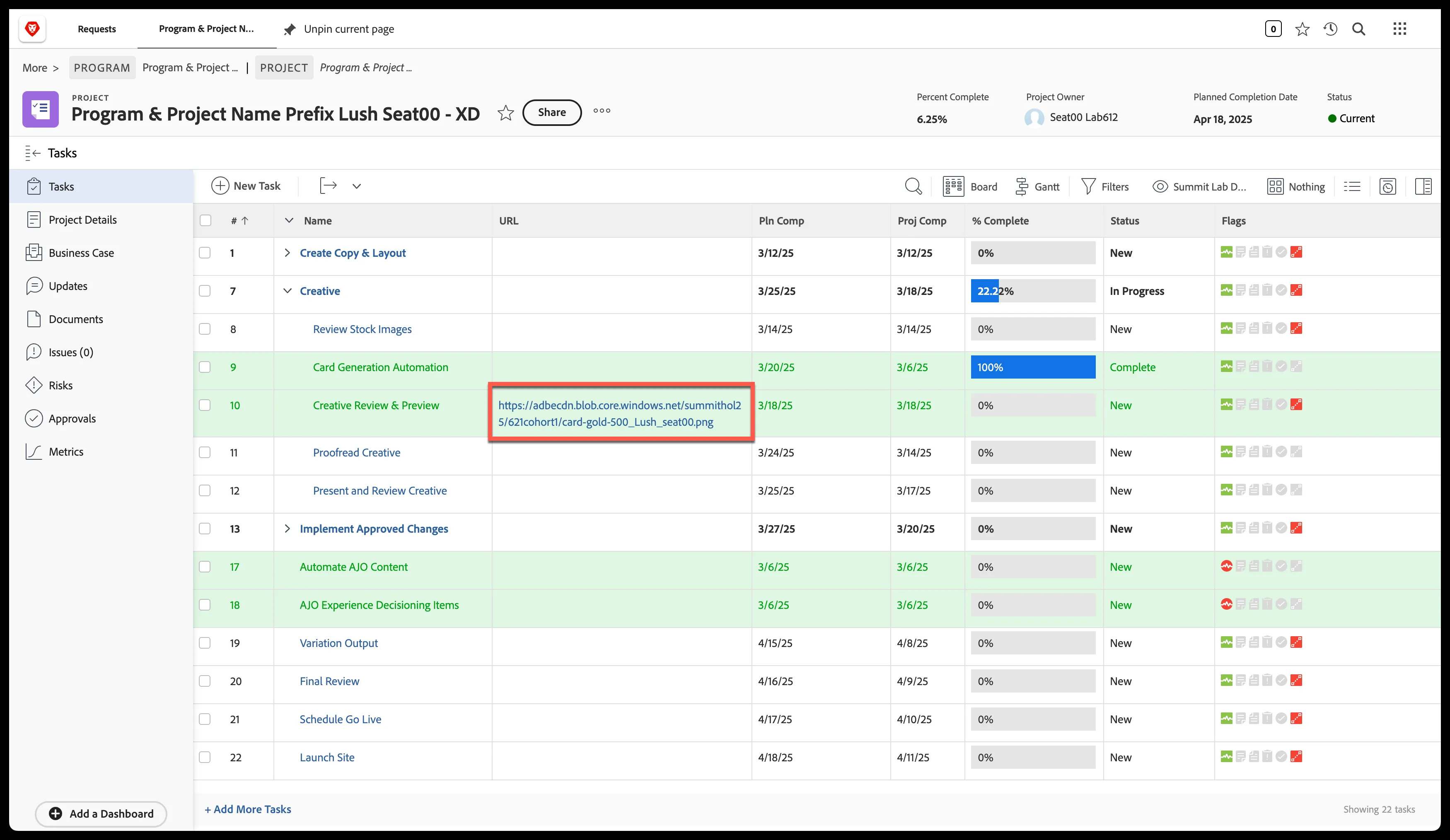
Task: Collapse all tasks via Name header chevron
Action: pos(289,220)
